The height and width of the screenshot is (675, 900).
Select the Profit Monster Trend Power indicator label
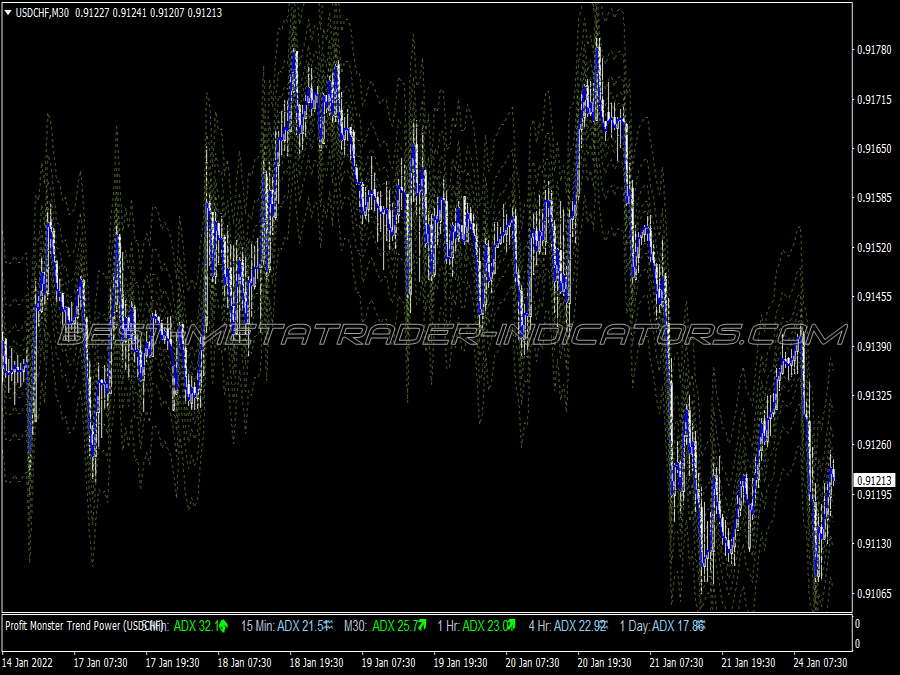tap(85, 626)
